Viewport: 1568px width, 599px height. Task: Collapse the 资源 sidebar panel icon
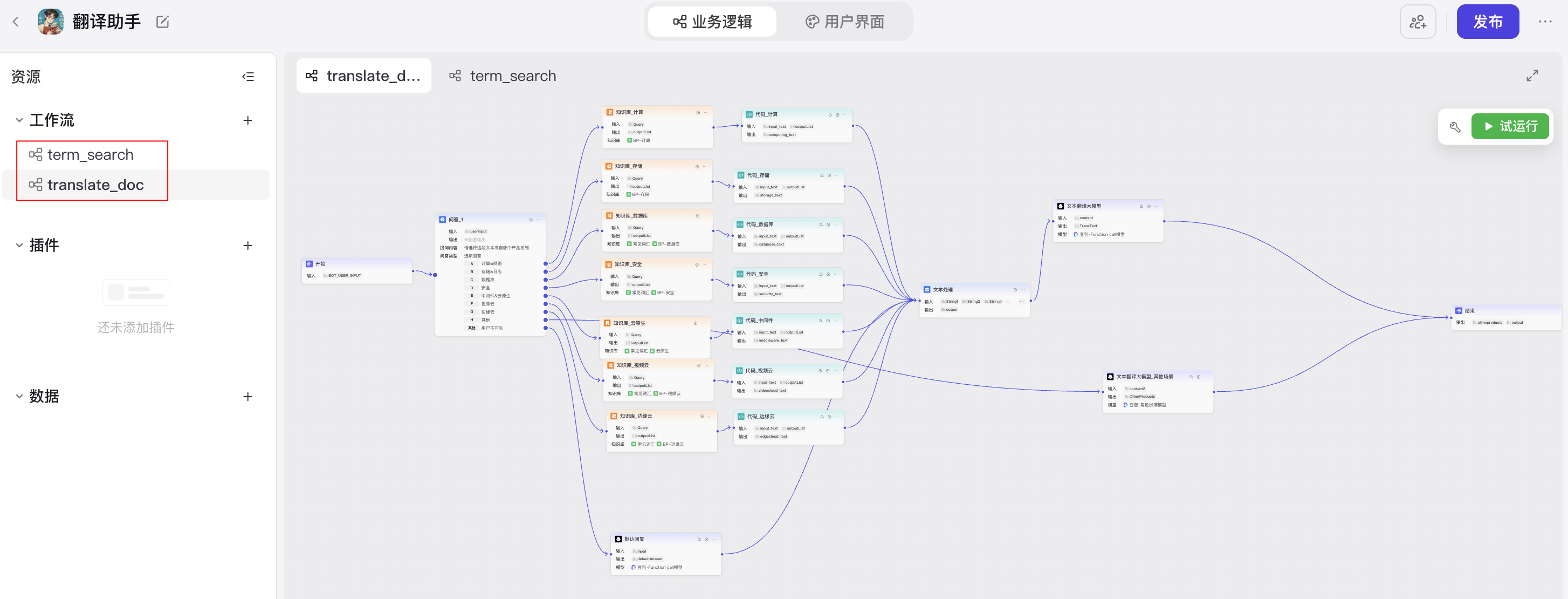(x=247, y=77)
